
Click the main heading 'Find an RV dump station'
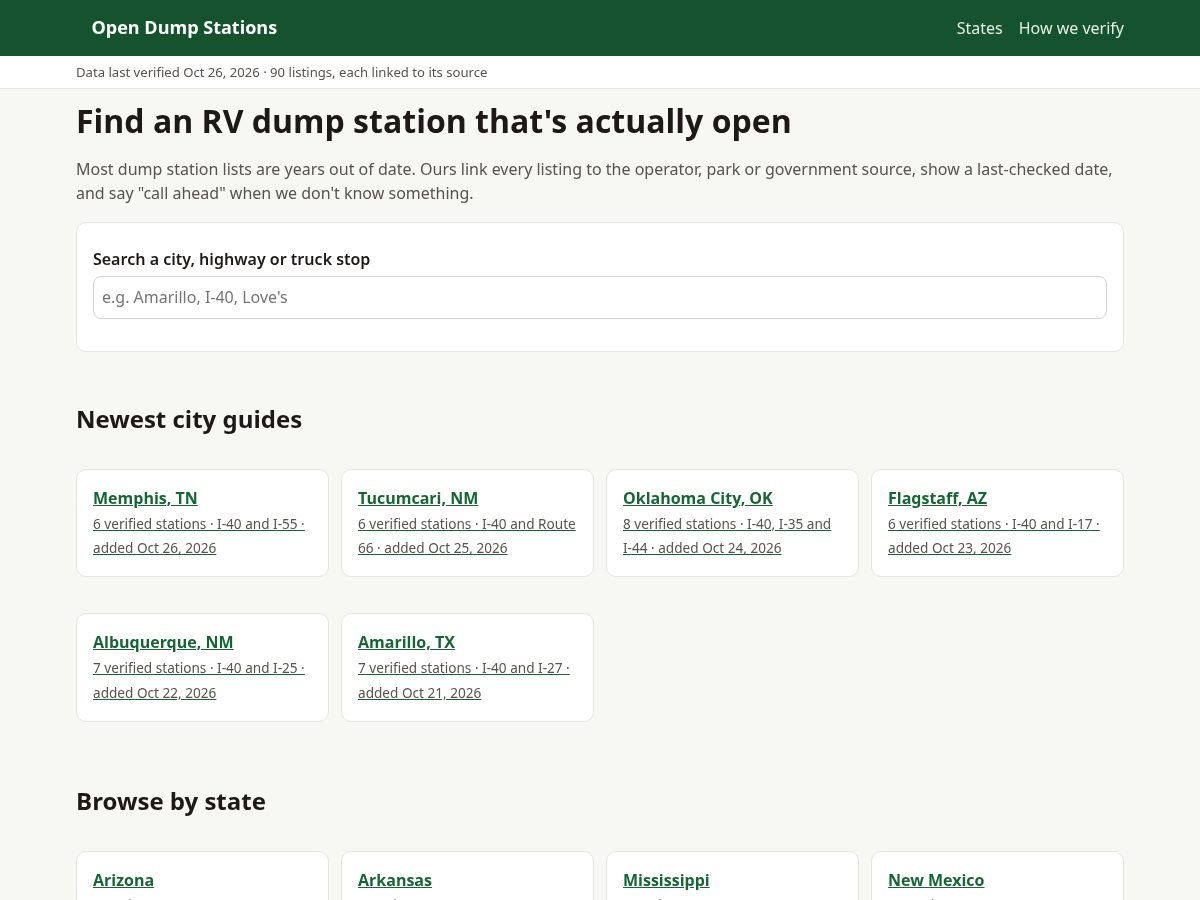pos(271,121)
